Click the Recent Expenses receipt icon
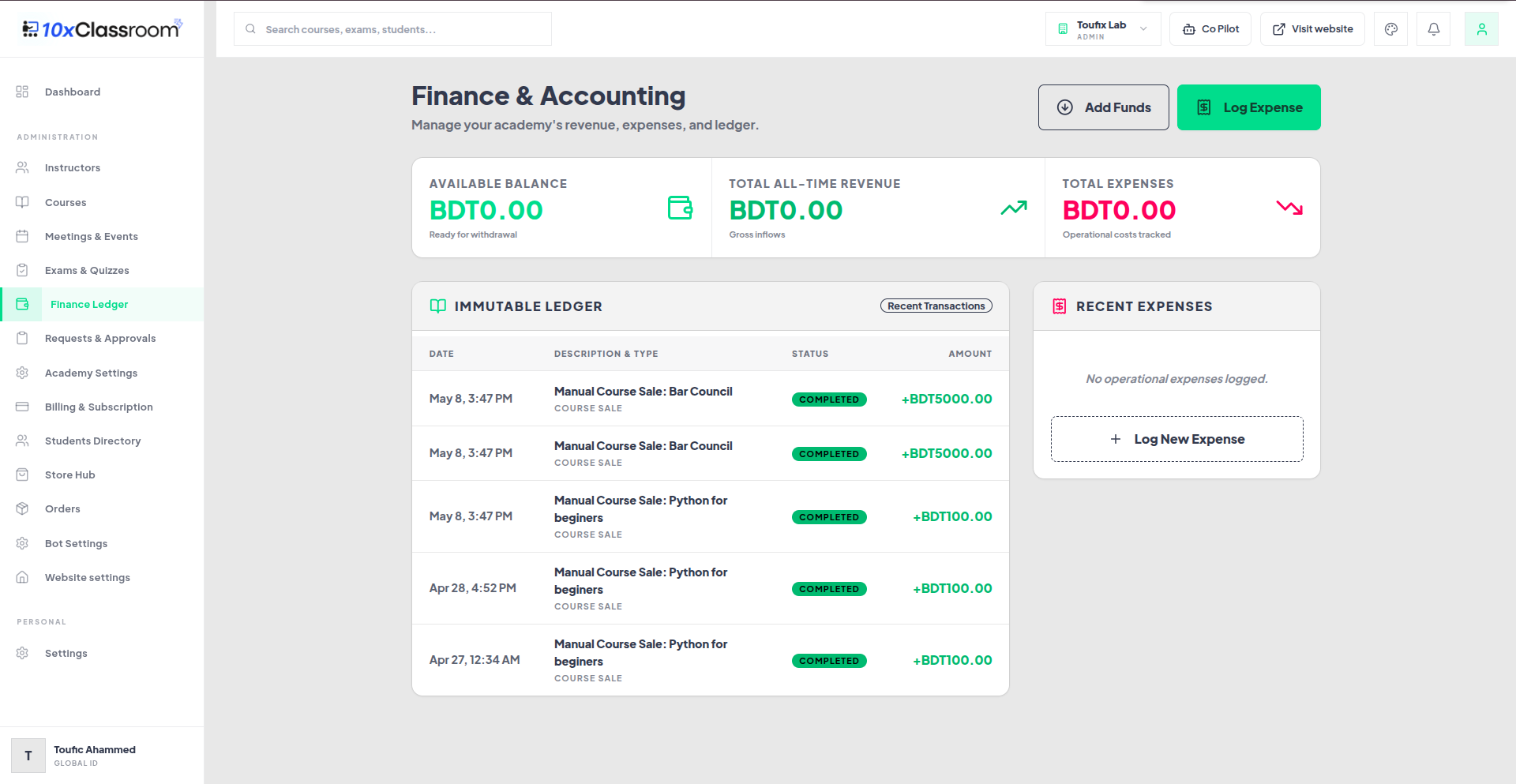The image size is (1516, 784). (1060, 306)
